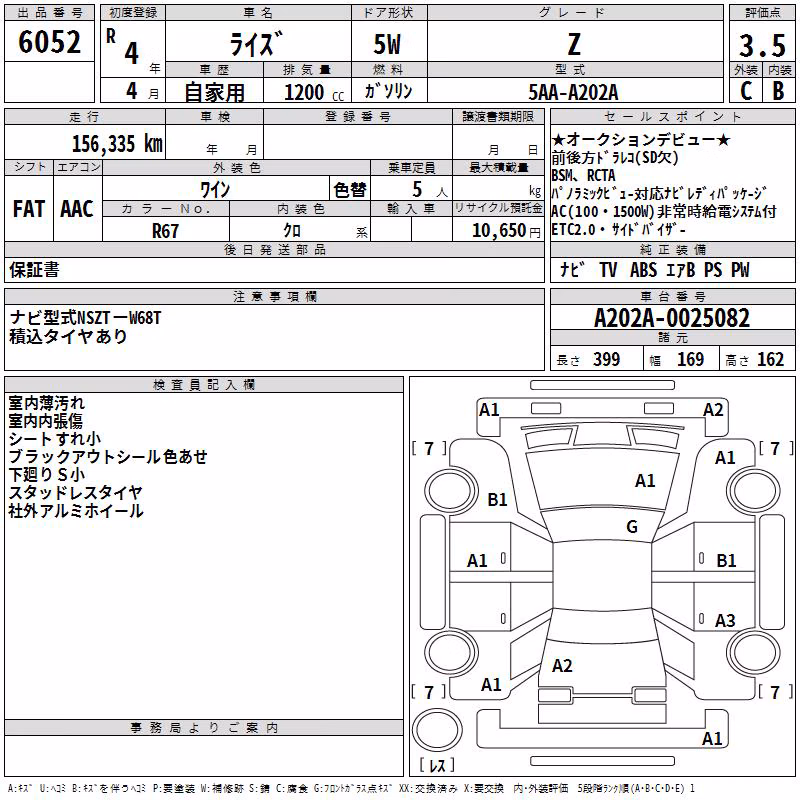Click the 色替 color change label
Screen dimensions: 800x800
350,190
